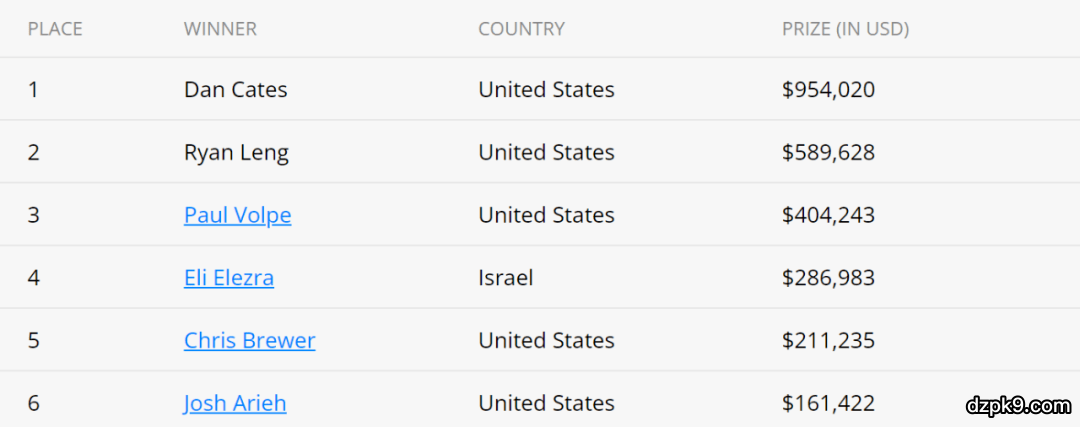Screen dimensions: 1080x427
Task: Click the Israel country cell
Action: (505, 278)
